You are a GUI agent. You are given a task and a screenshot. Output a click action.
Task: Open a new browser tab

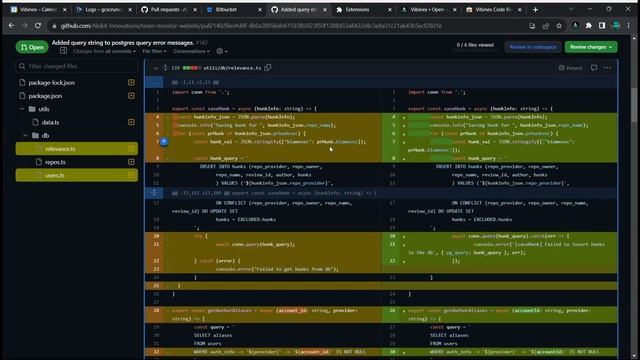pos(535,9)
